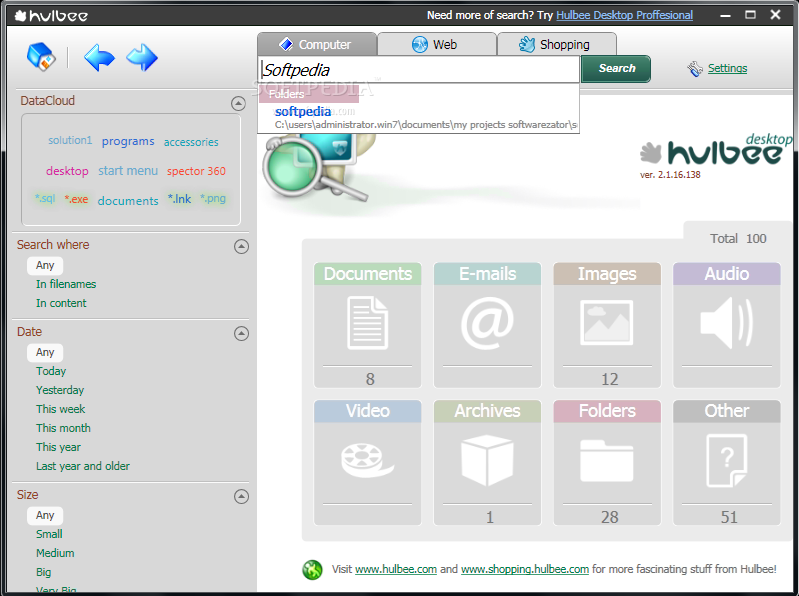Viewport: 799px width, 596px height.
Task: Filter size by Big
Action: 43,573
